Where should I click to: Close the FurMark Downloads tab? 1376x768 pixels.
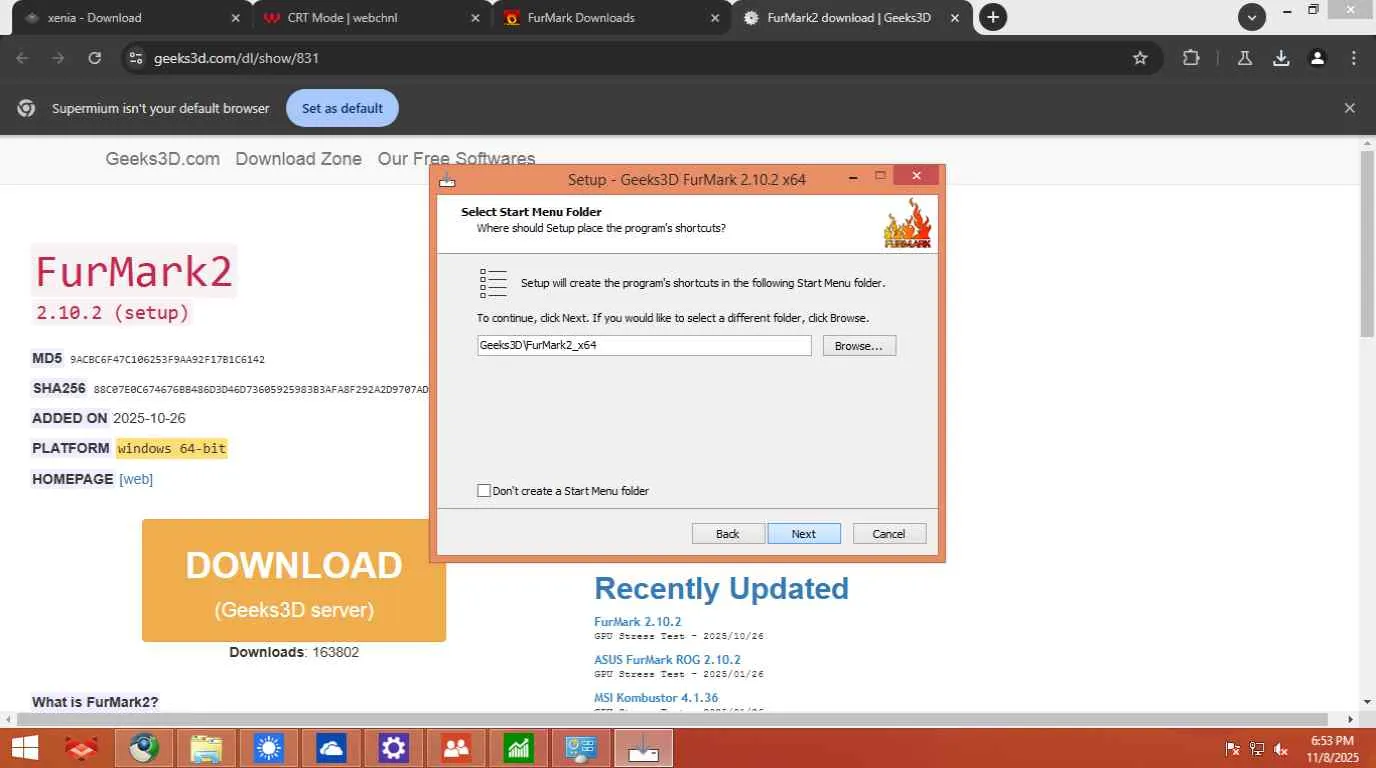pos(714,18)
